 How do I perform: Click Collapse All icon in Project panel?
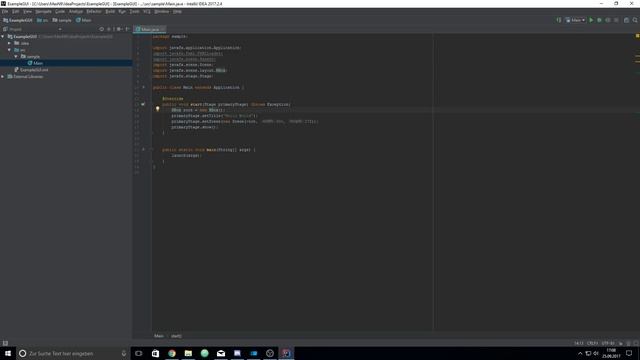click(109, 29)
